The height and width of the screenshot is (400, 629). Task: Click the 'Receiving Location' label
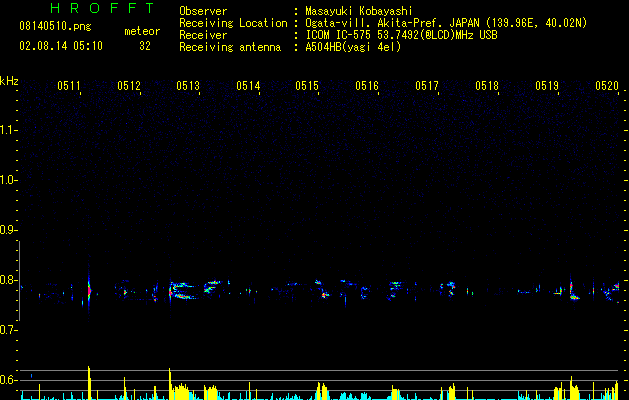click(x=233, y=23)
